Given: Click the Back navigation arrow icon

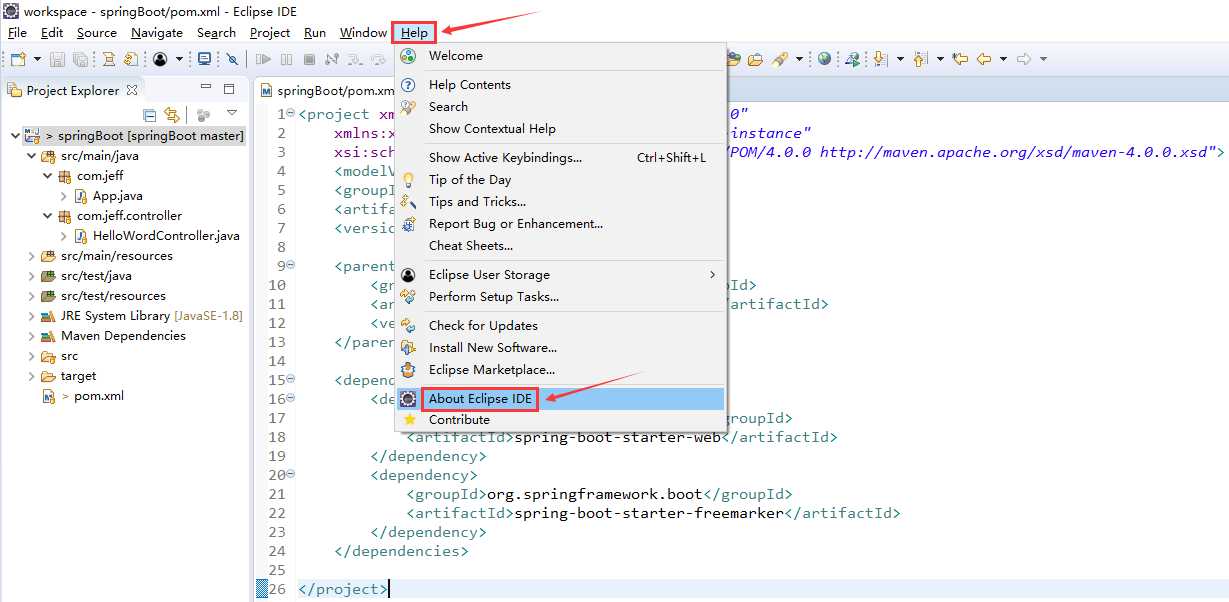Looking at the screenshot, I should coord(984,59).
